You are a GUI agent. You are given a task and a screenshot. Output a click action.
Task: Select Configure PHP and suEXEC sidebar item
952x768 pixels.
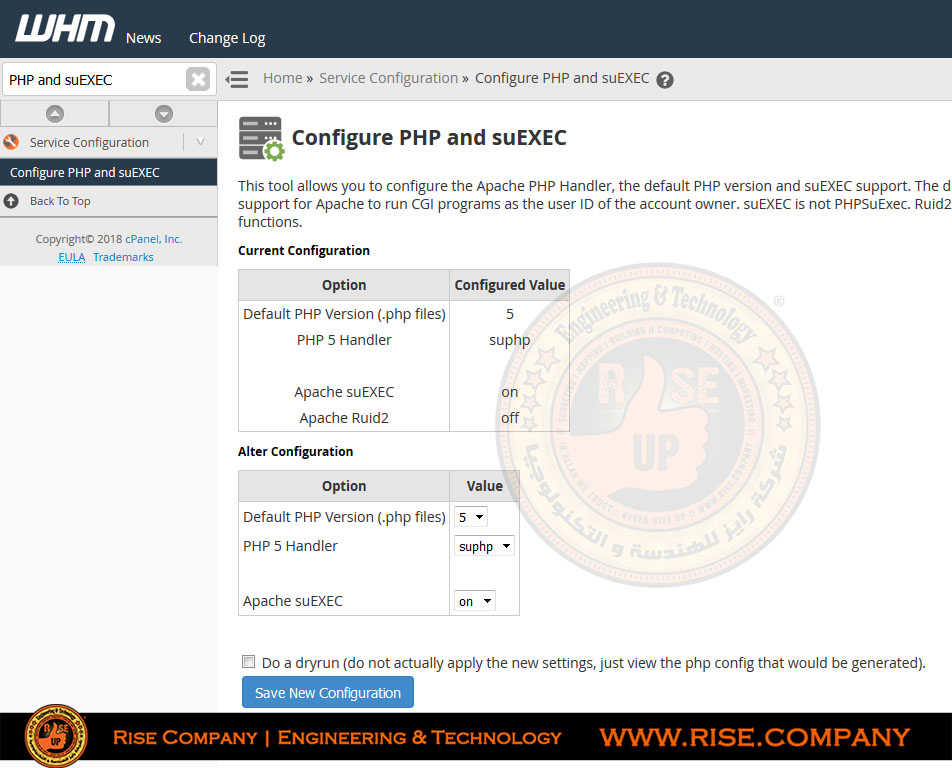109,172
